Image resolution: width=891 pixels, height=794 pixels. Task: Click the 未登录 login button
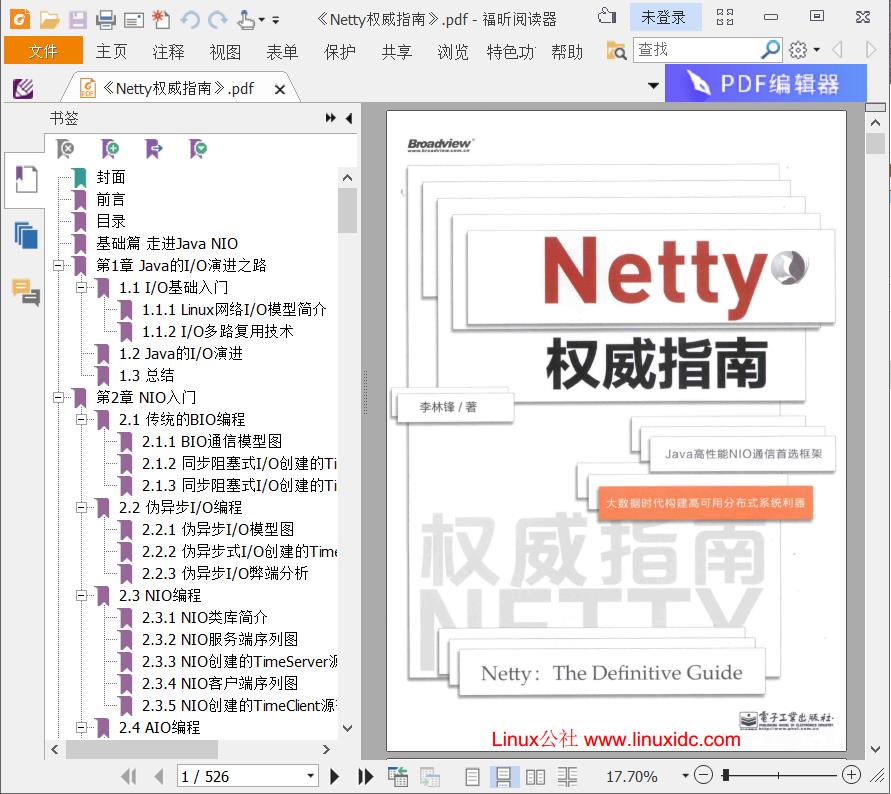tap(663, 17)
